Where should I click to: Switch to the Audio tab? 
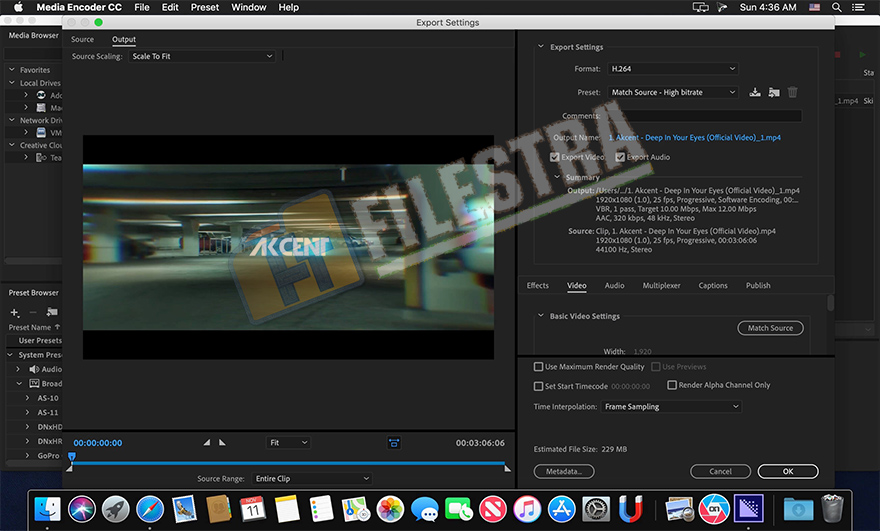click(x=615, y=285)
